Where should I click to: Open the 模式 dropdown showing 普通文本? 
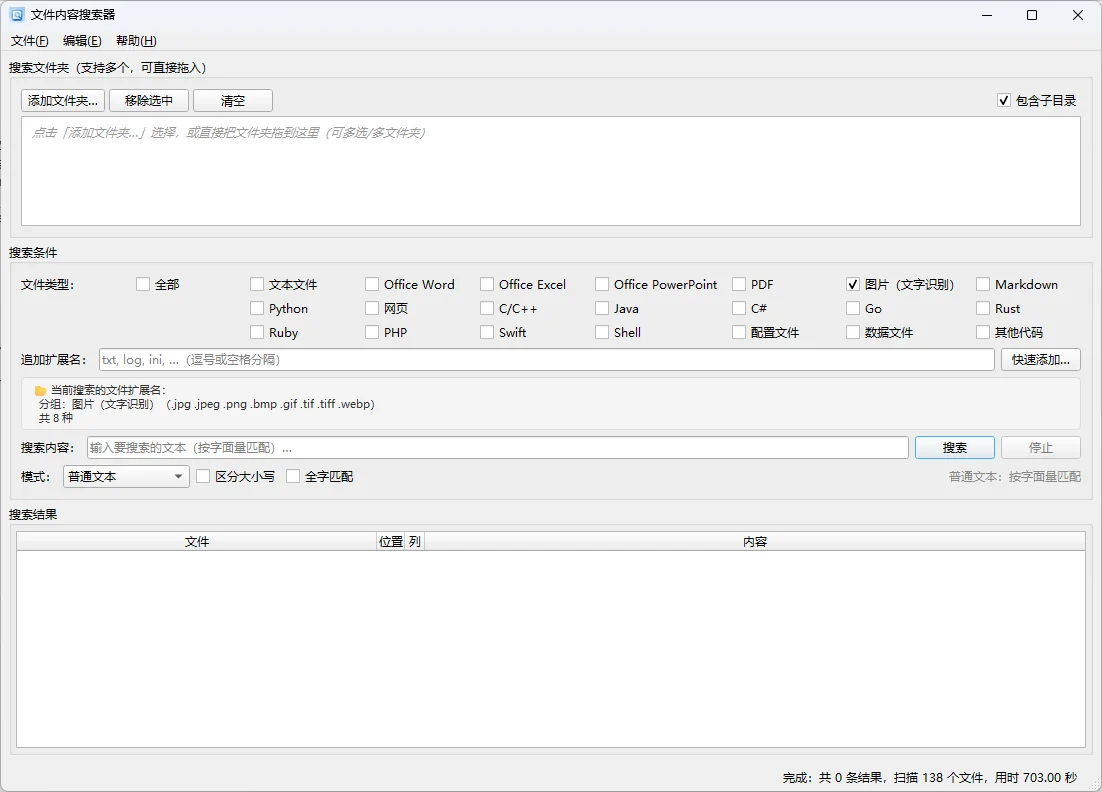tap(126, 476)
